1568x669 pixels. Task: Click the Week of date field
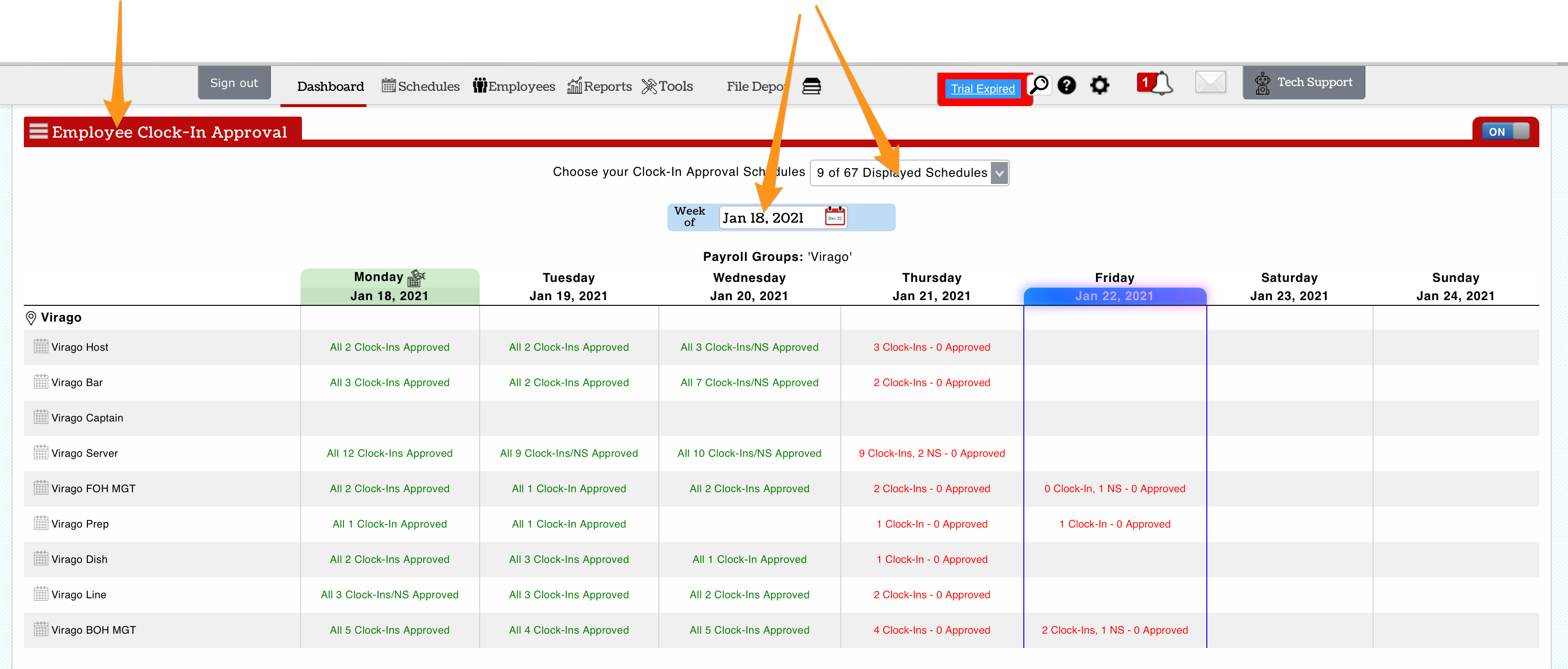pyautogui.click(x=769, y=218)
